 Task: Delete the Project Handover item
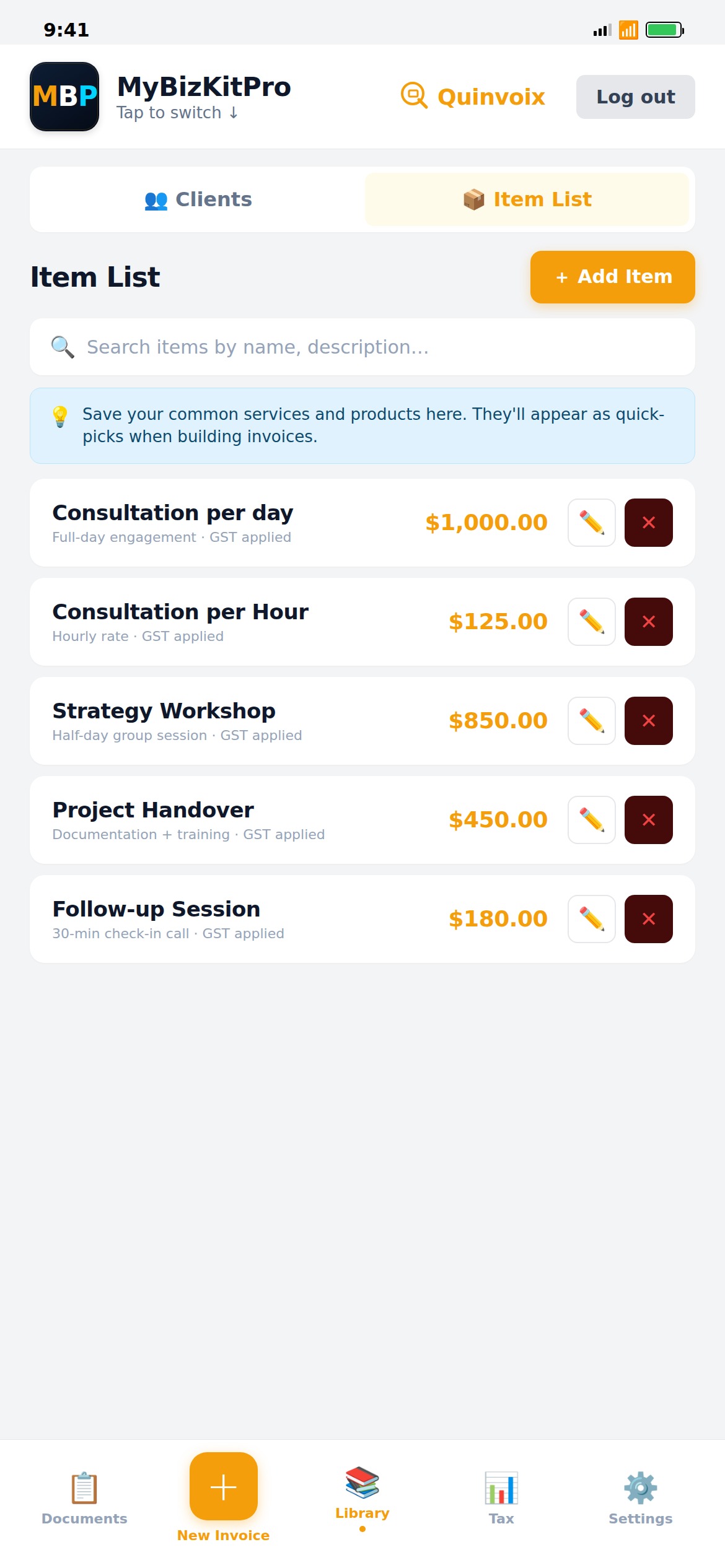coord(648,820)
